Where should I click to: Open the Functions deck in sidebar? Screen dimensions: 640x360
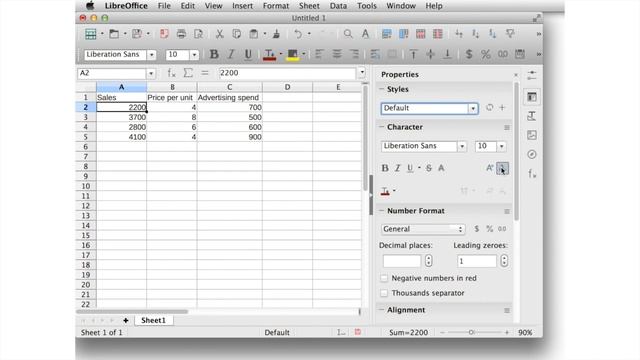click(531, 174)
